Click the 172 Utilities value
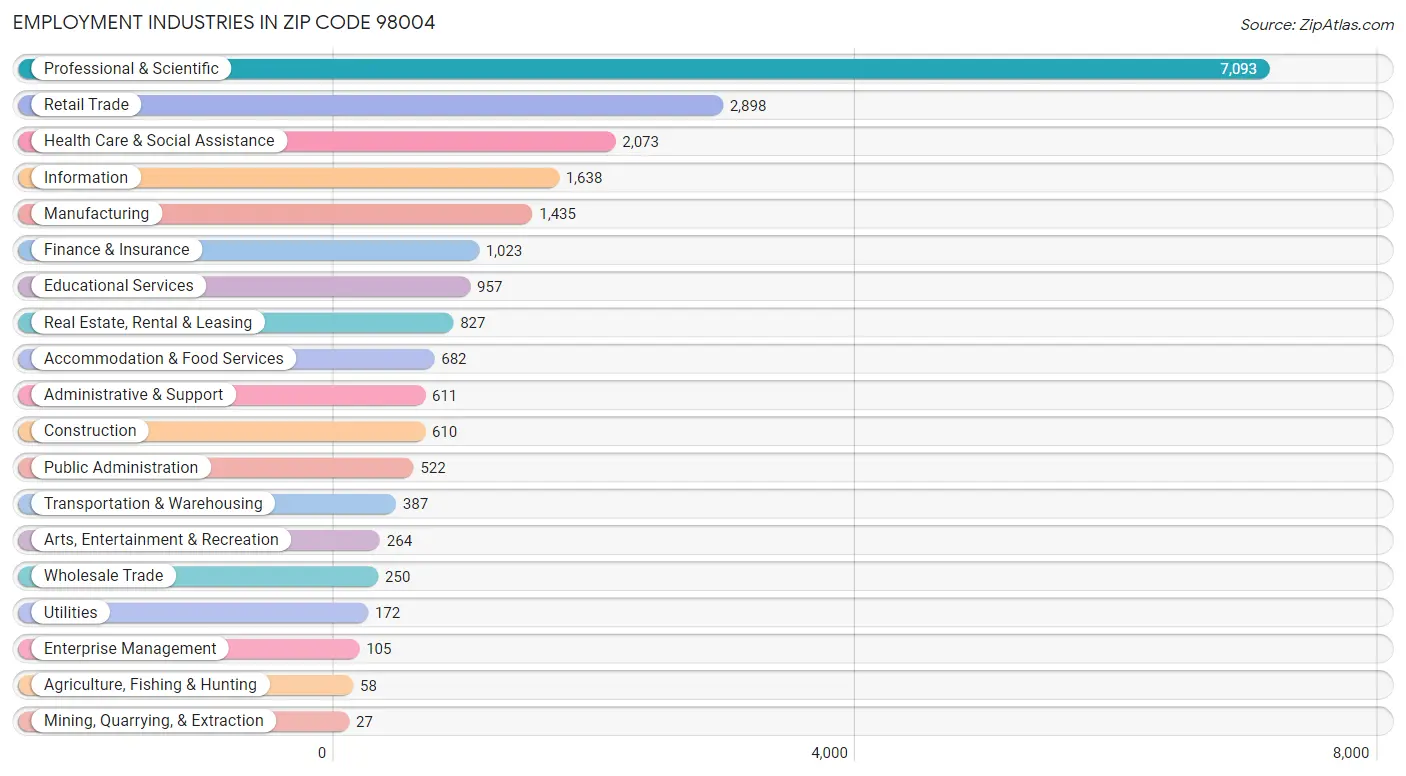The image size is (1406, 776). [388, 613]
